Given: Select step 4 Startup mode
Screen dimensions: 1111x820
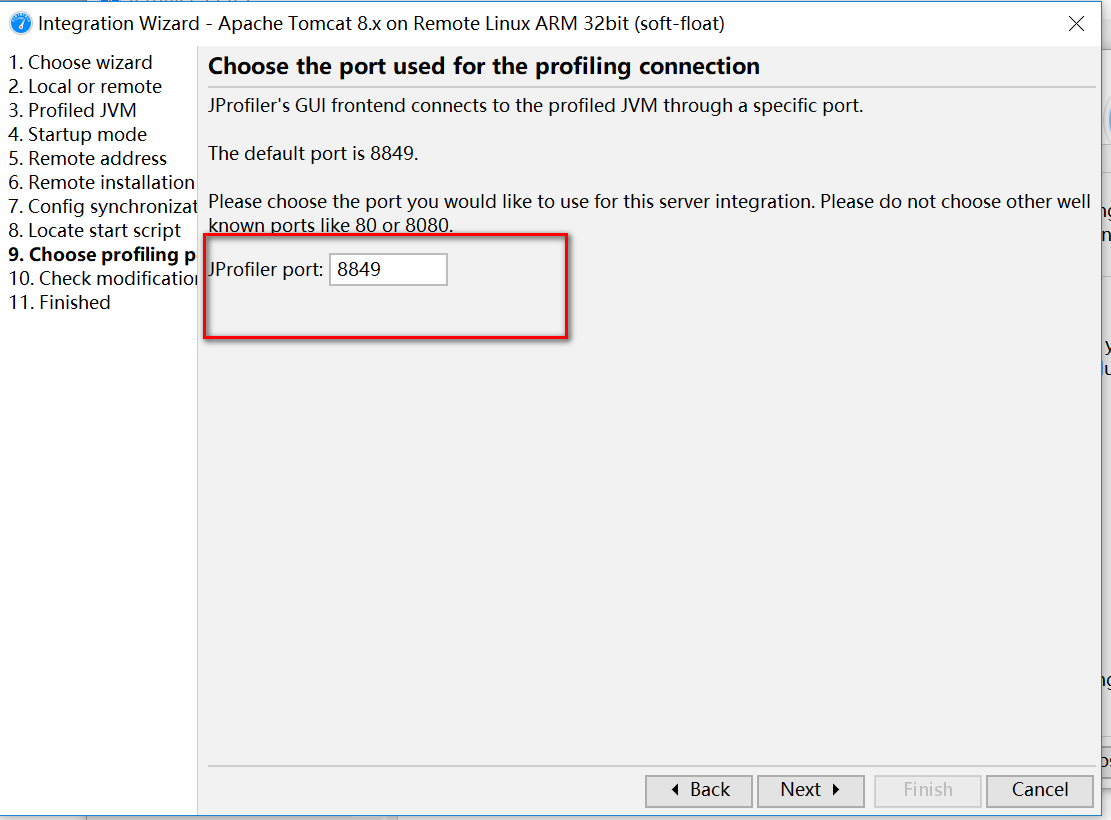Looking at the screenshot, I should pos(77,135).
